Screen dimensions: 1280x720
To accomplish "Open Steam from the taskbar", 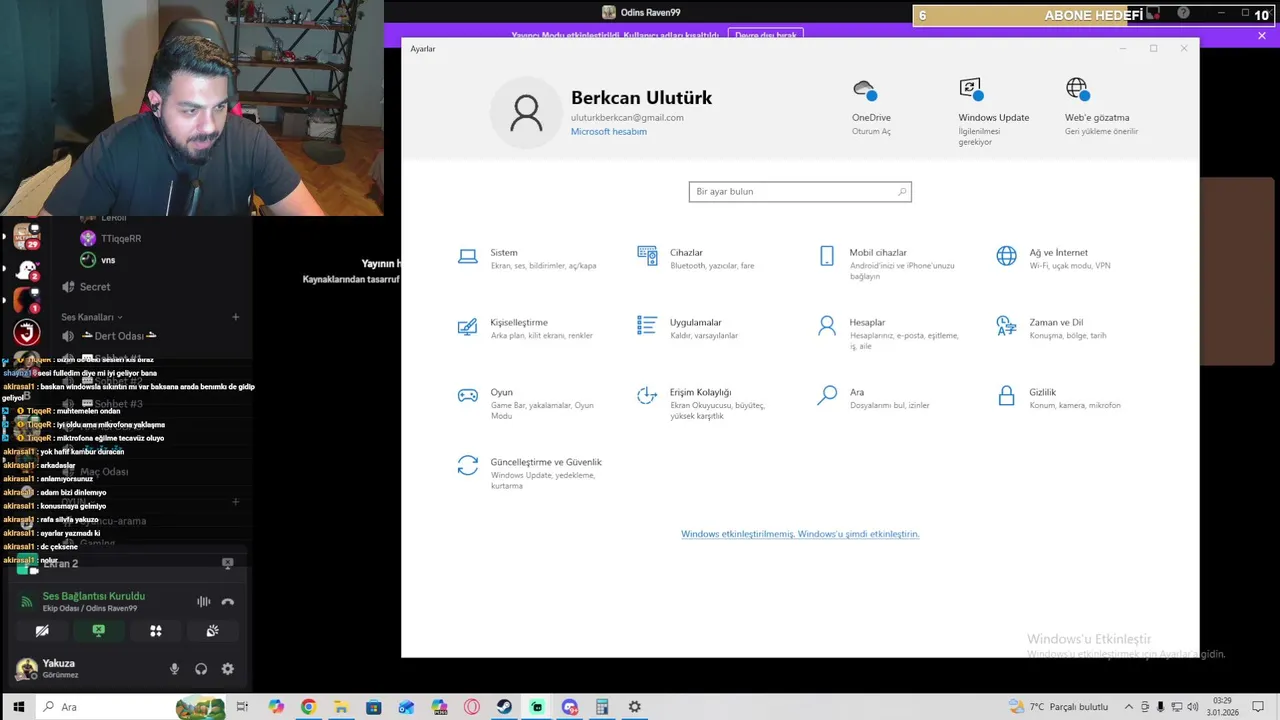I will 504,707.
